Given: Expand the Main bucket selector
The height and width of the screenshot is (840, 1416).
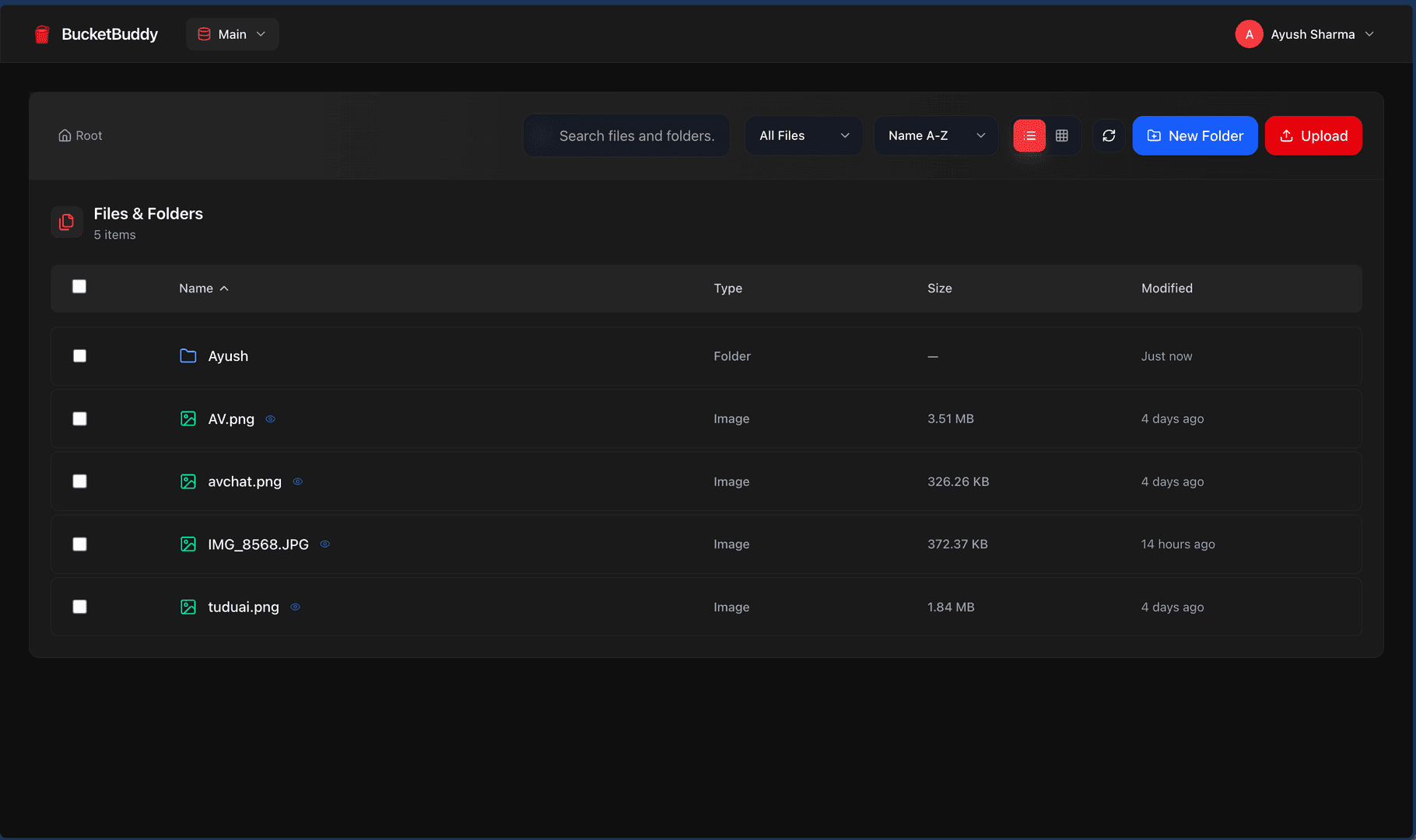Looking at the screenshot, I should pos(232,33).
